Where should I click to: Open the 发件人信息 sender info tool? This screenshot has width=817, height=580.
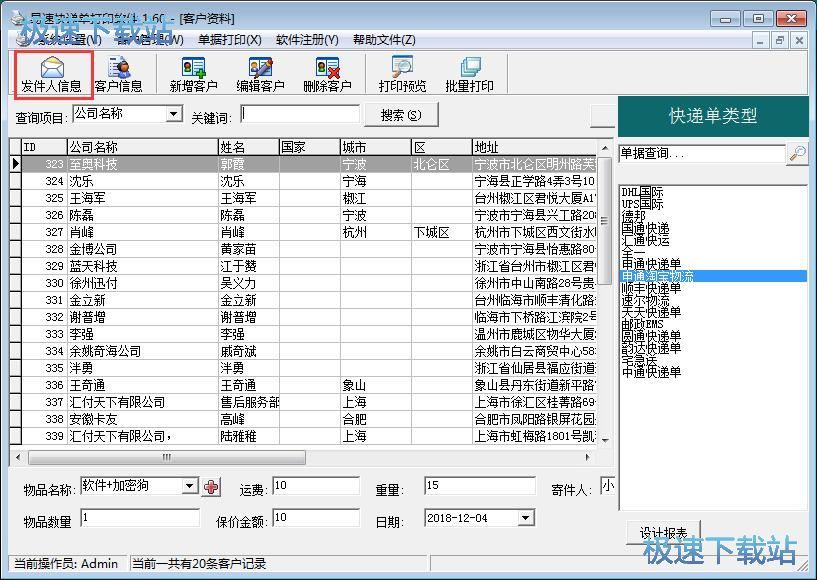click(x=51, y=75)
